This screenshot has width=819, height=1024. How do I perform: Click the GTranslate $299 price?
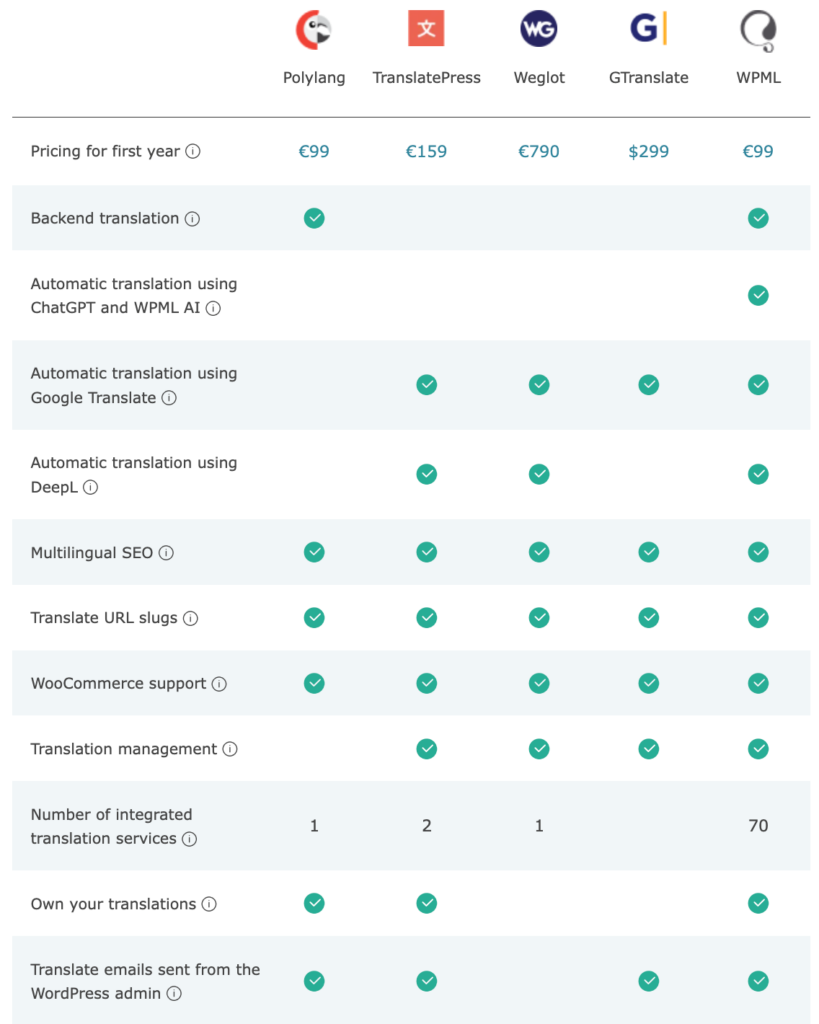(648, 152)
